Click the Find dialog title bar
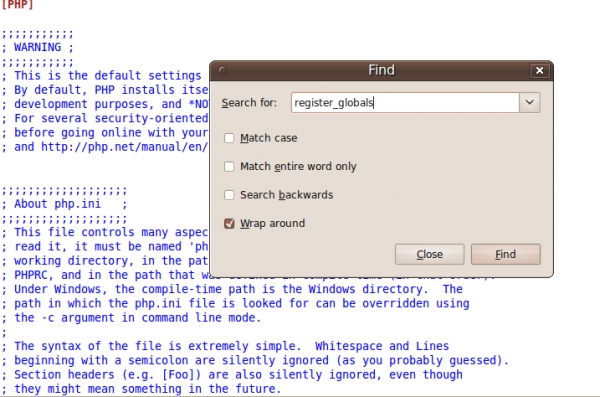 tap(381, 70)
